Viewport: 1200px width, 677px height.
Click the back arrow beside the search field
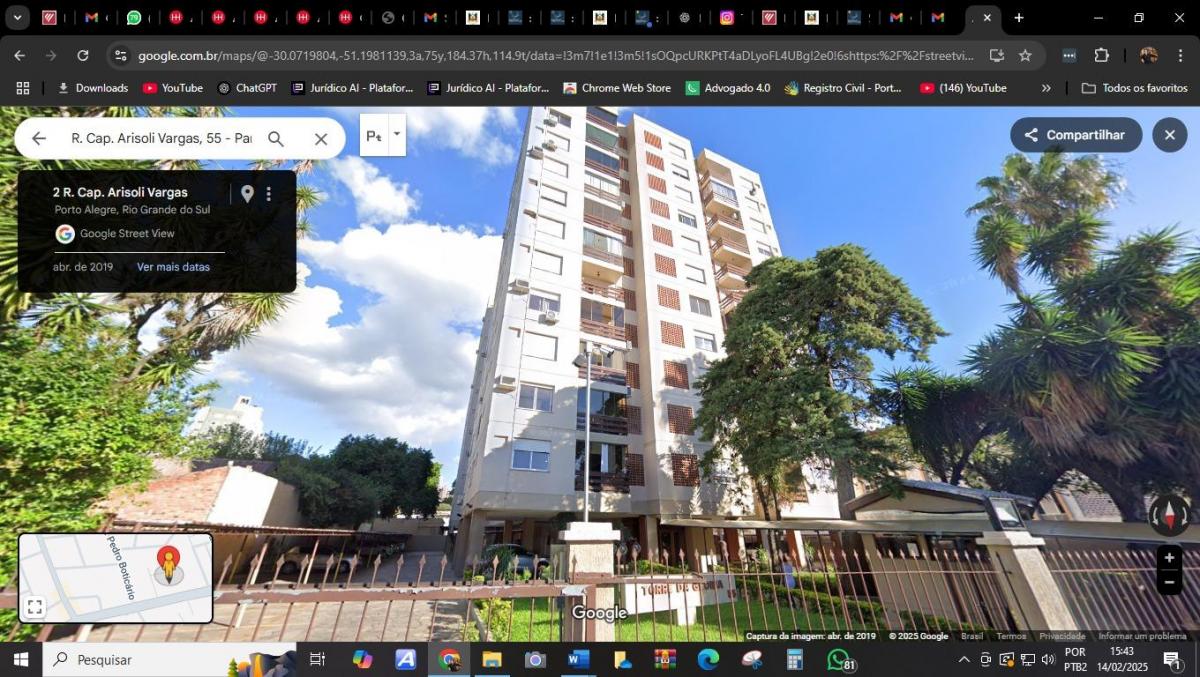(39, 138)
